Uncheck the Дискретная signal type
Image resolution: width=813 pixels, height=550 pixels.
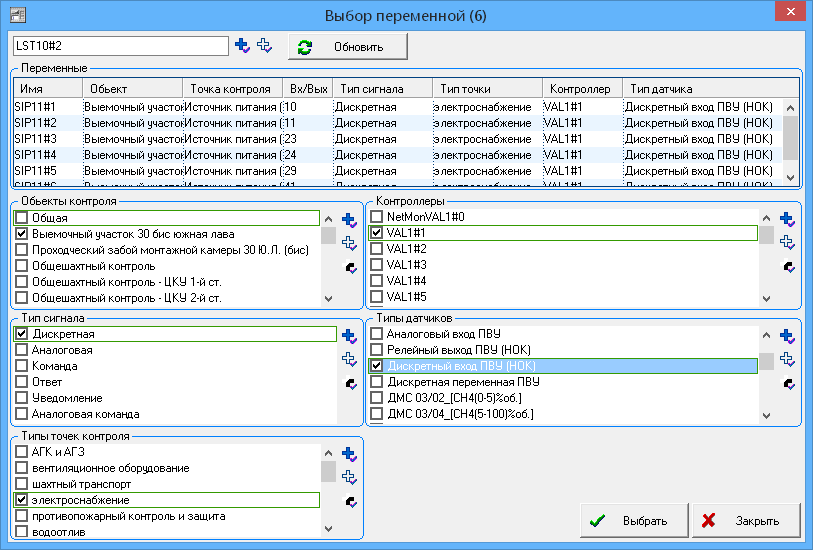coord(21,333)
